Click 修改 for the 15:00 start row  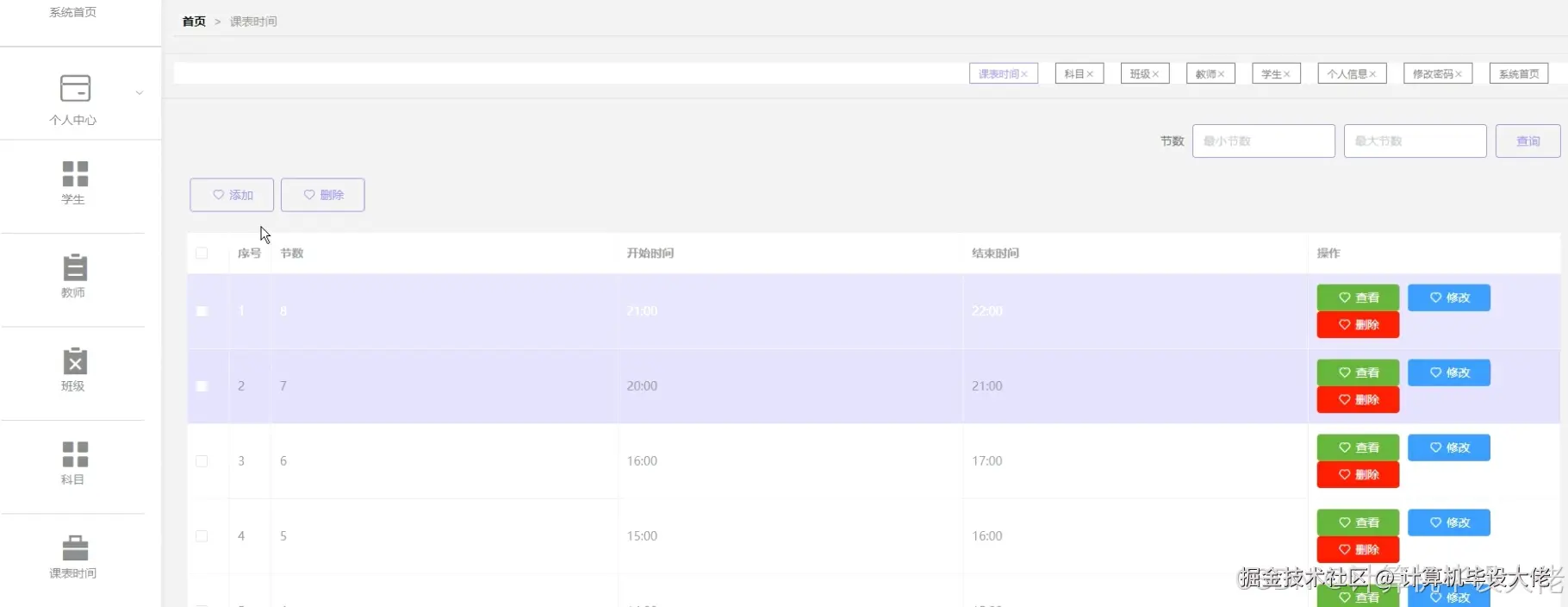1449,523
